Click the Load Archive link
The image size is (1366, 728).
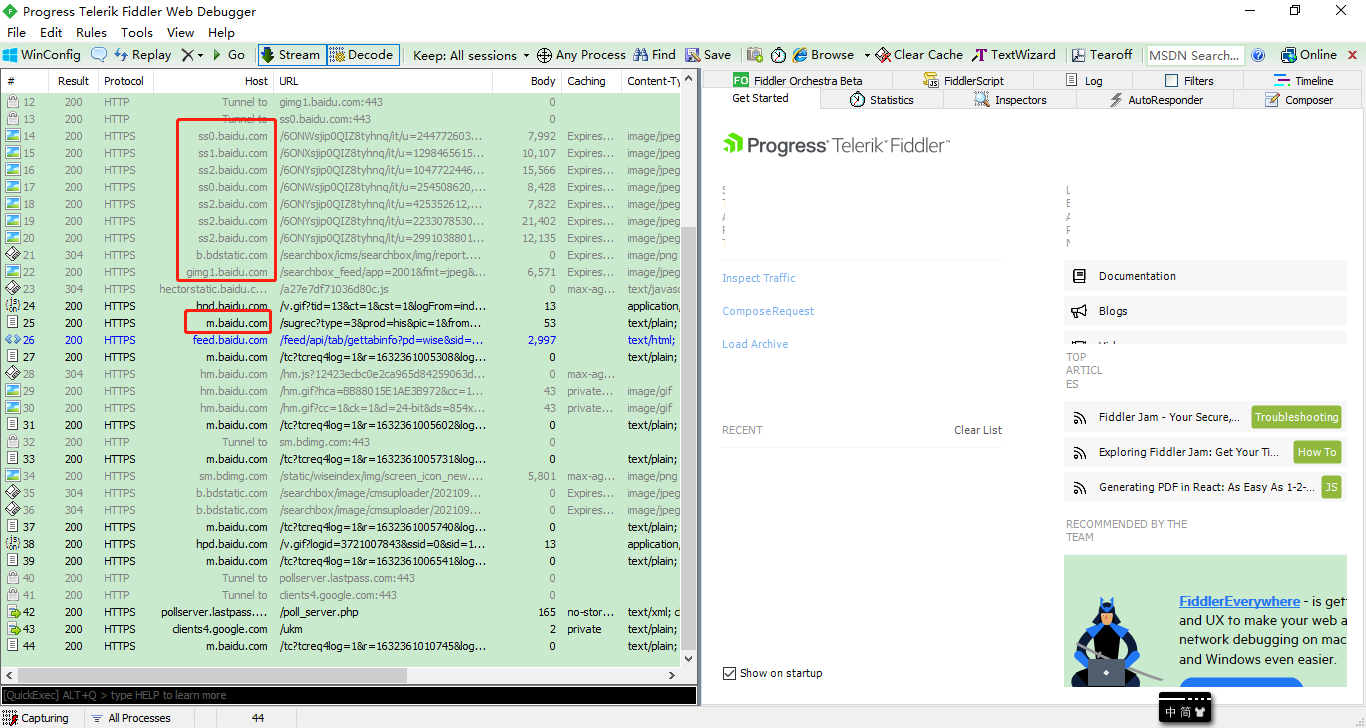coord(755,344)
